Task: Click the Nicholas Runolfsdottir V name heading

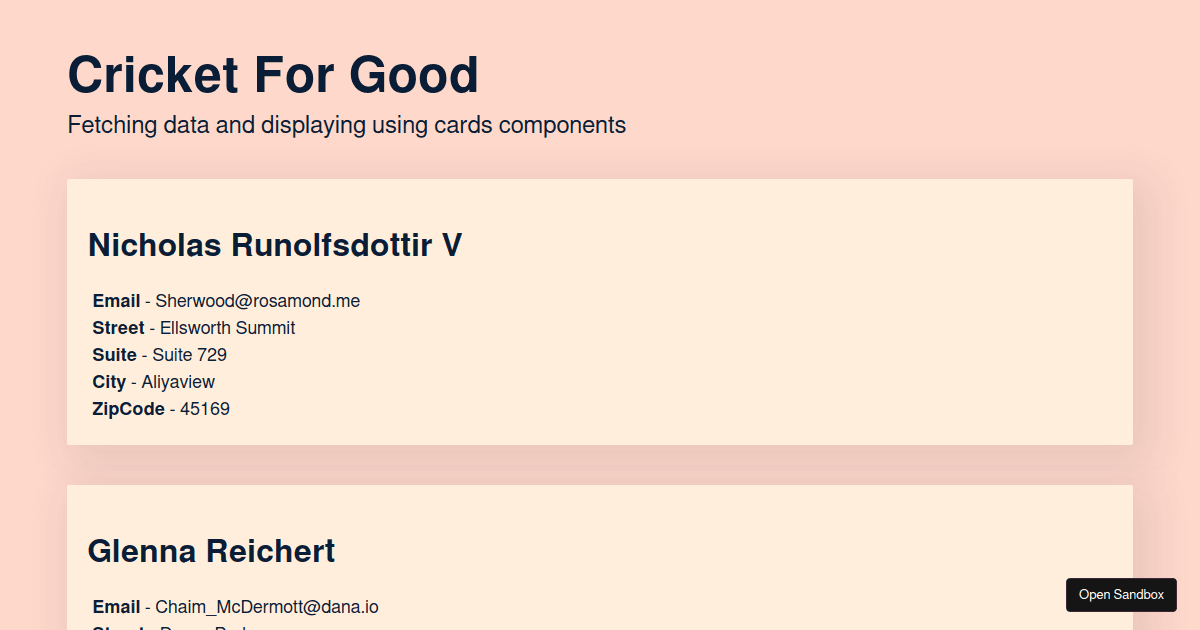Action: coord(275,245)
